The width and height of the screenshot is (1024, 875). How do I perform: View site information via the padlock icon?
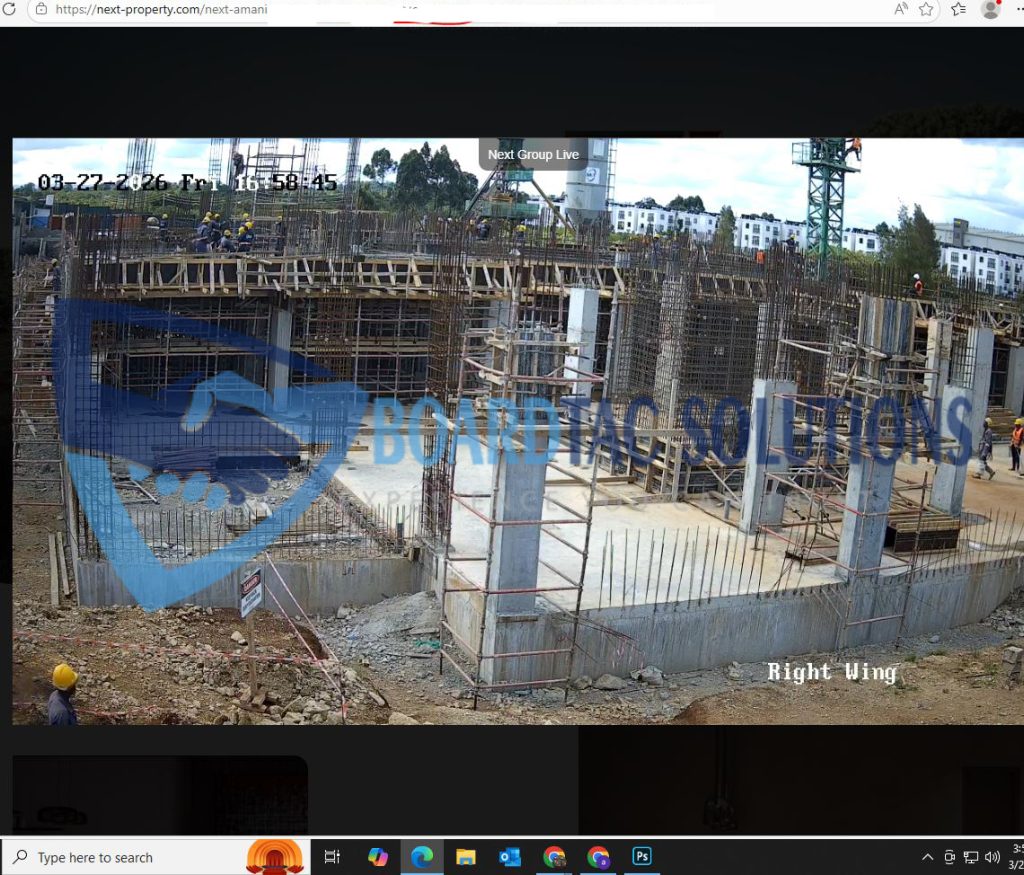(41, 9)
